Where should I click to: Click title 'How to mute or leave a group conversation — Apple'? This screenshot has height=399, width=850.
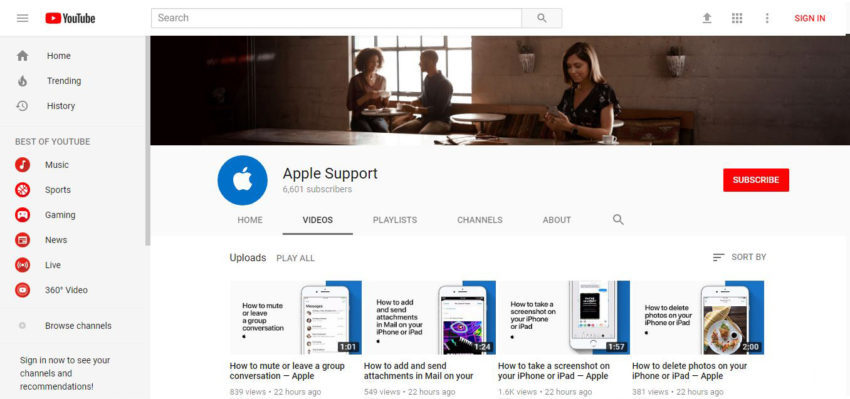pos(287,371)
